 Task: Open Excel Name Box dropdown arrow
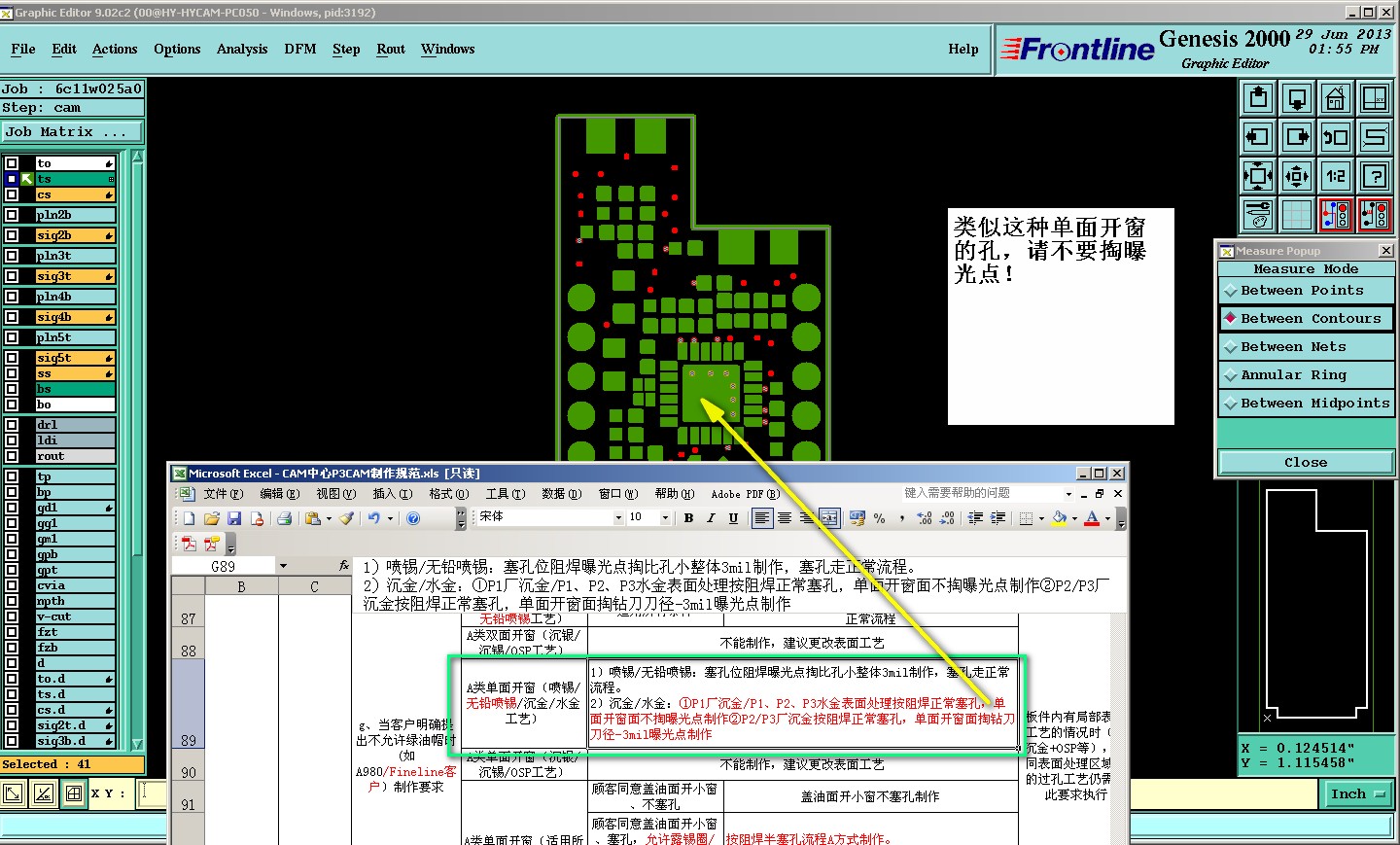tap(283, 566)
